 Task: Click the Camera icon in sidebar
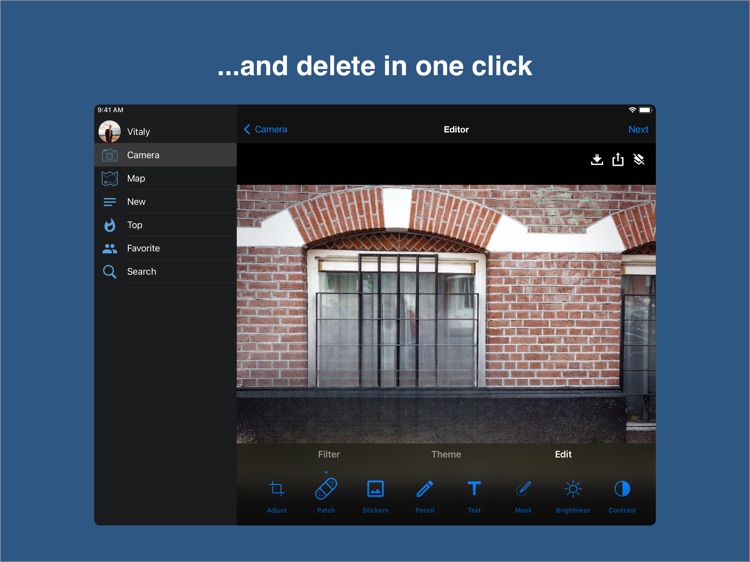tap(110, 155)
